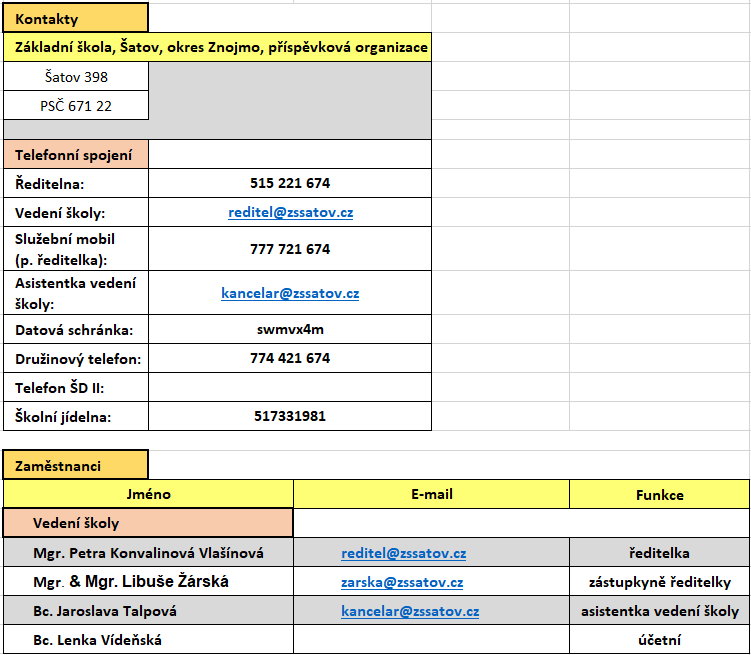
Task: Select the zástupkyně ředitelky function cell
Action: pos(660,582)
